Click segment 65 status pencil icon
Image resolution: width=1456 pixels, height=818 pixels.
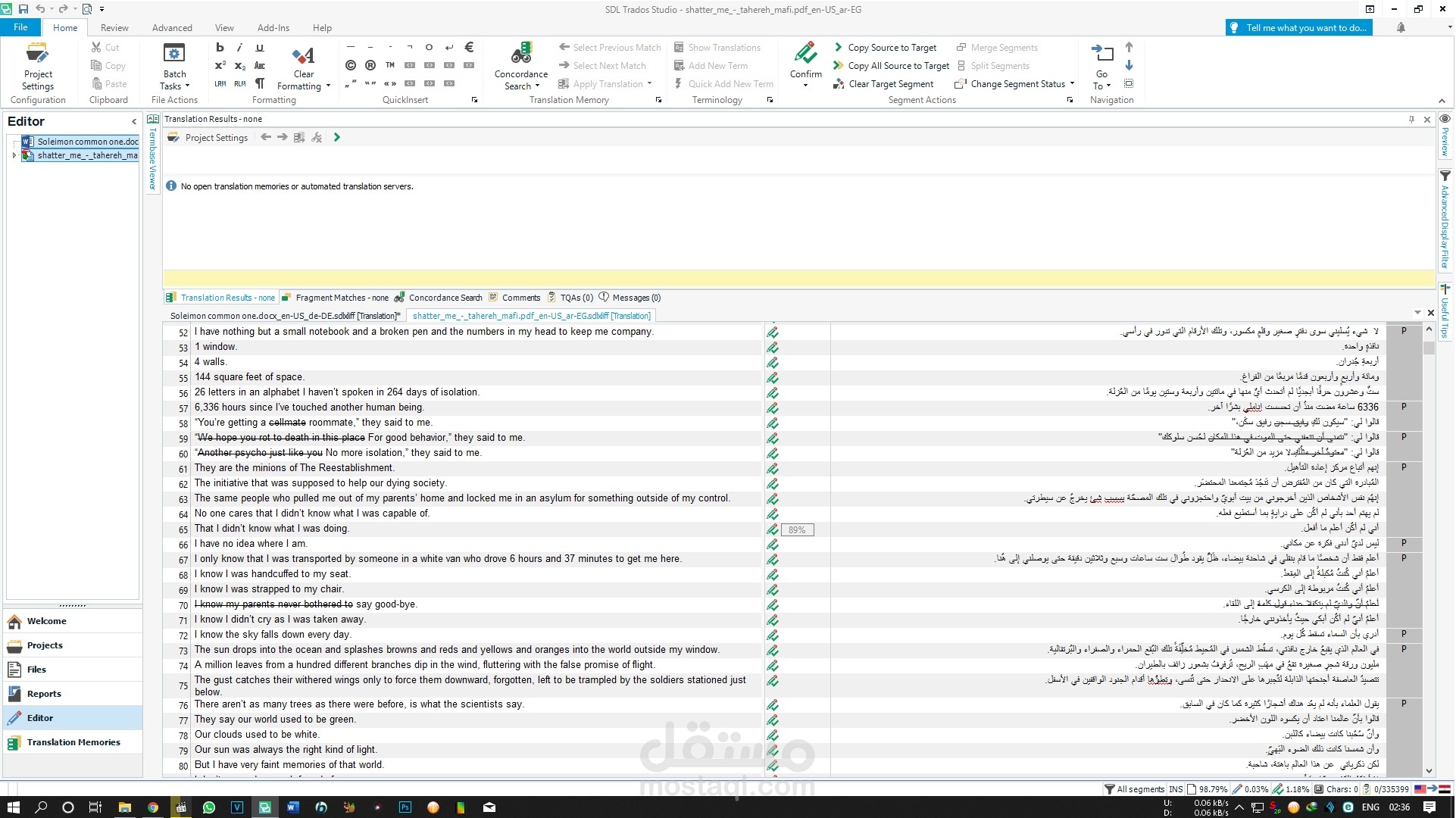point(772,529)
